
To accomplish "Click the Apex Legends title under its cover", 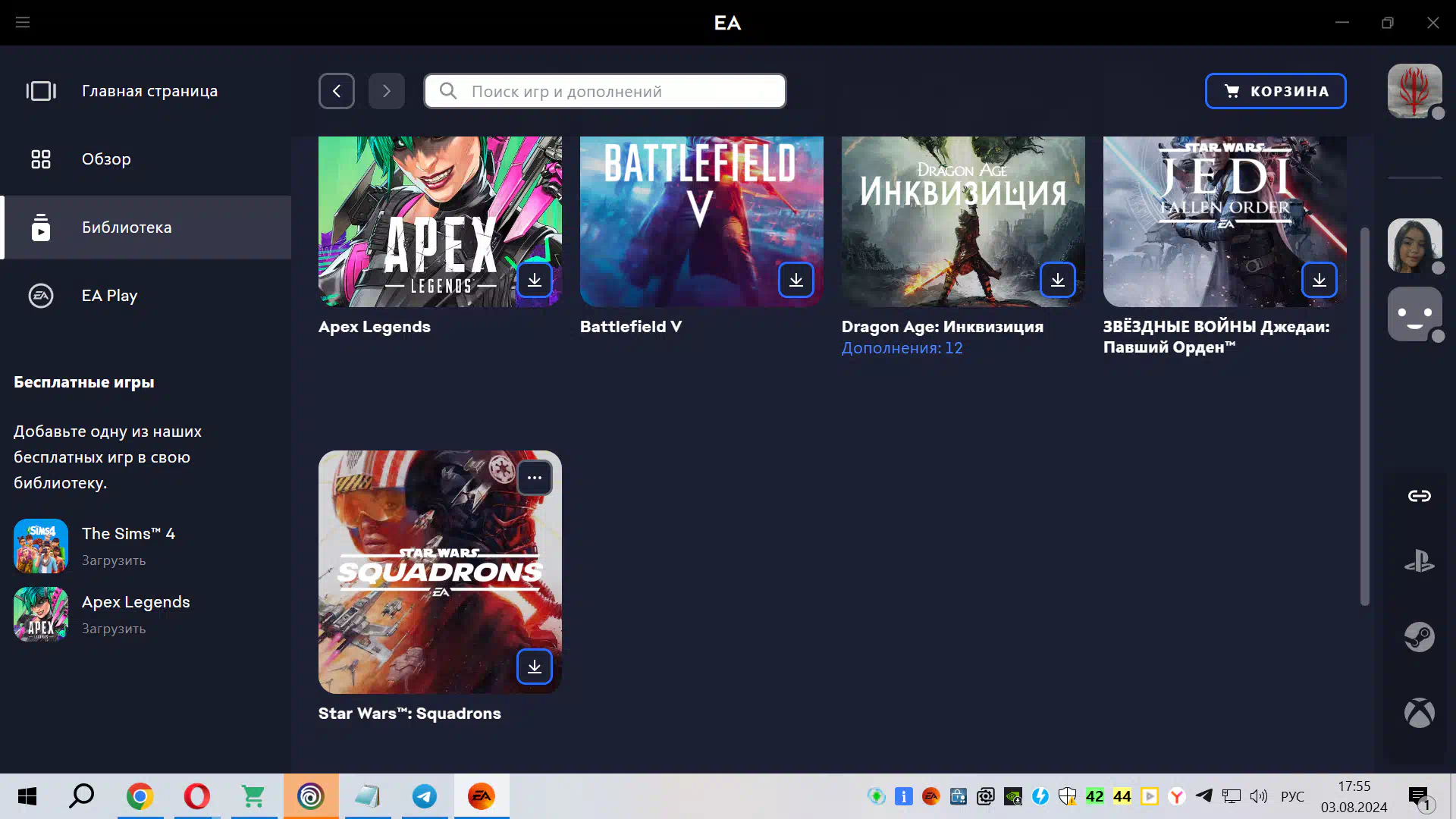I will coord(375,327).
